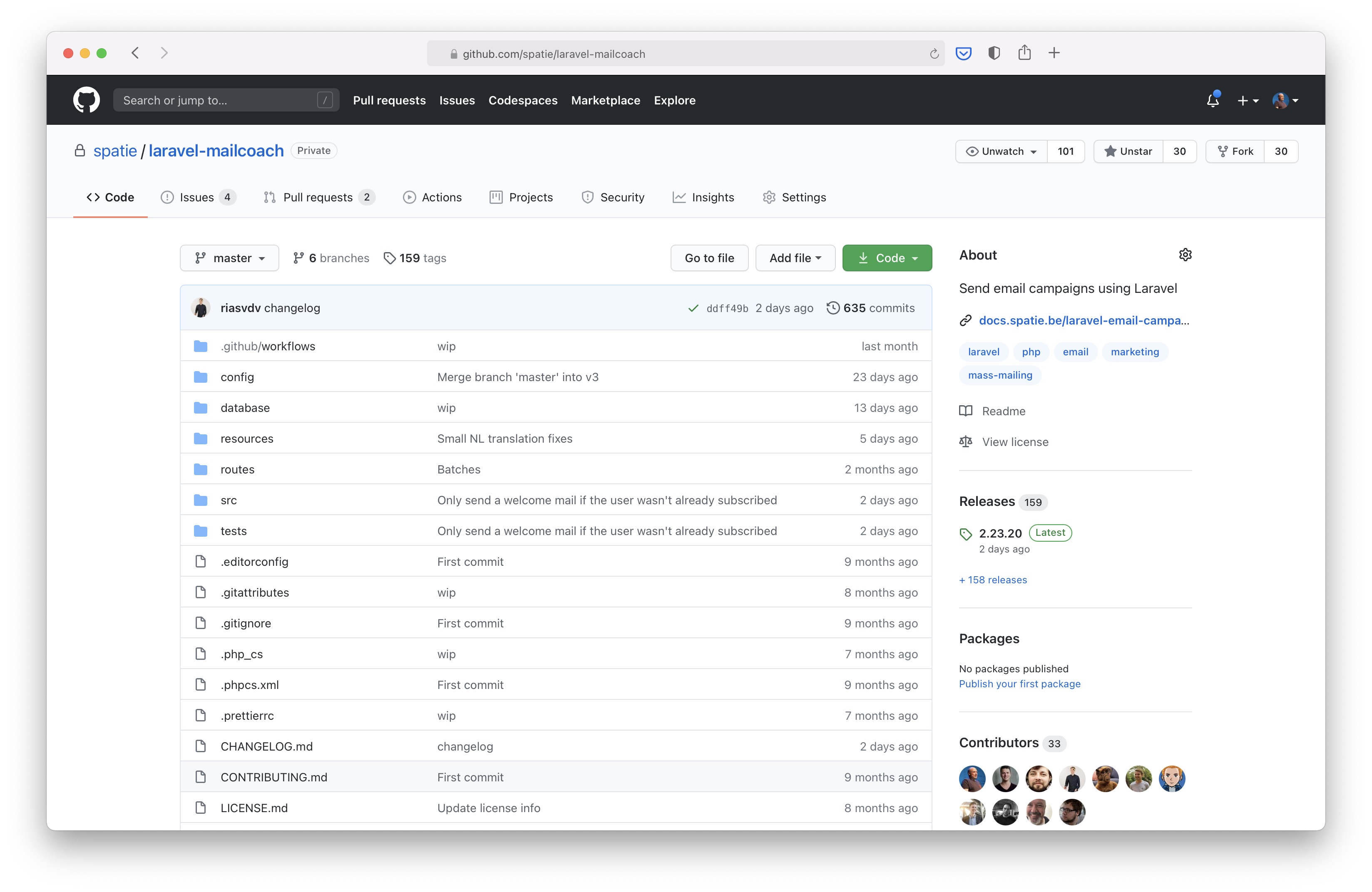Open the notifications bell
Image resolution: width=1372 pixels, height=892 pixels.
(x=1213, y=100)
